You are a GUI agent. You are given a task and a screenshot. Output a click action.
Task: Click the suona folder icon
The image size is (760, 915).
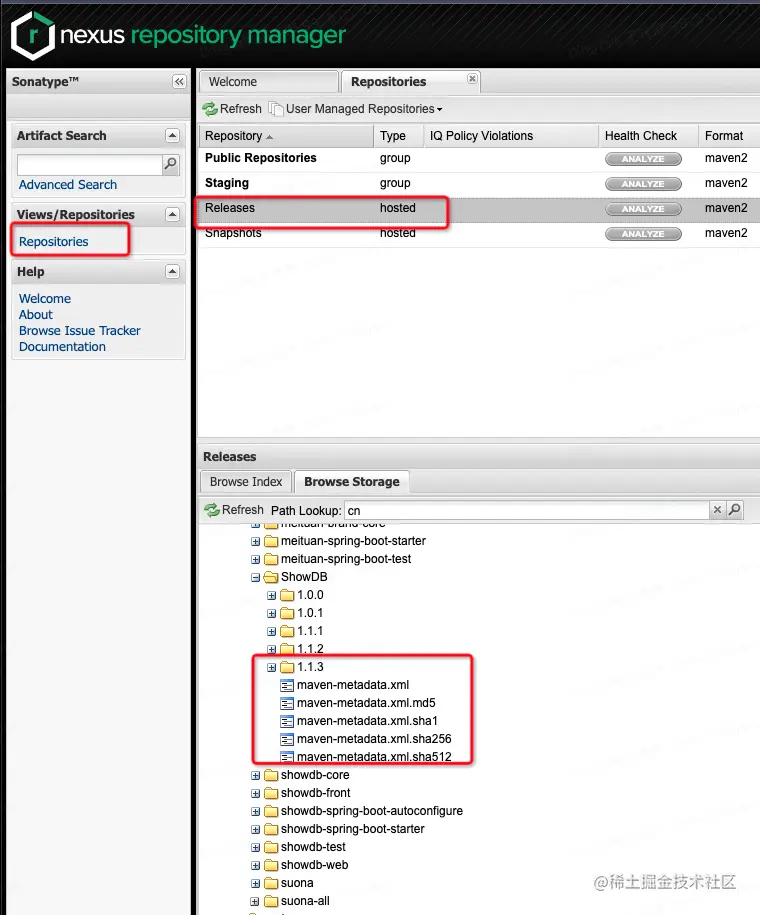(271, 883)
